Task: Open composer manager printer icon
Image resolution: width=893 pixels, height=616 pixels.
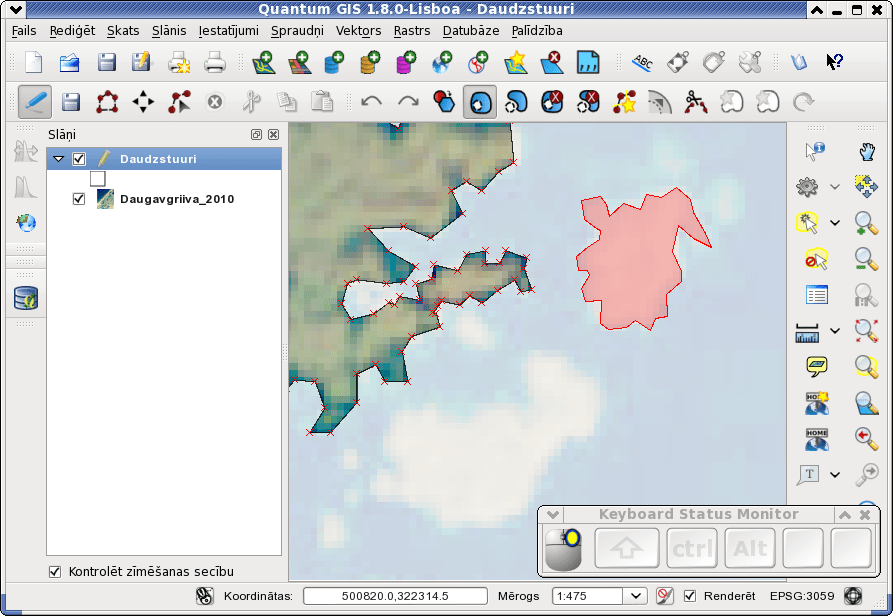Action: click(215, 62)
